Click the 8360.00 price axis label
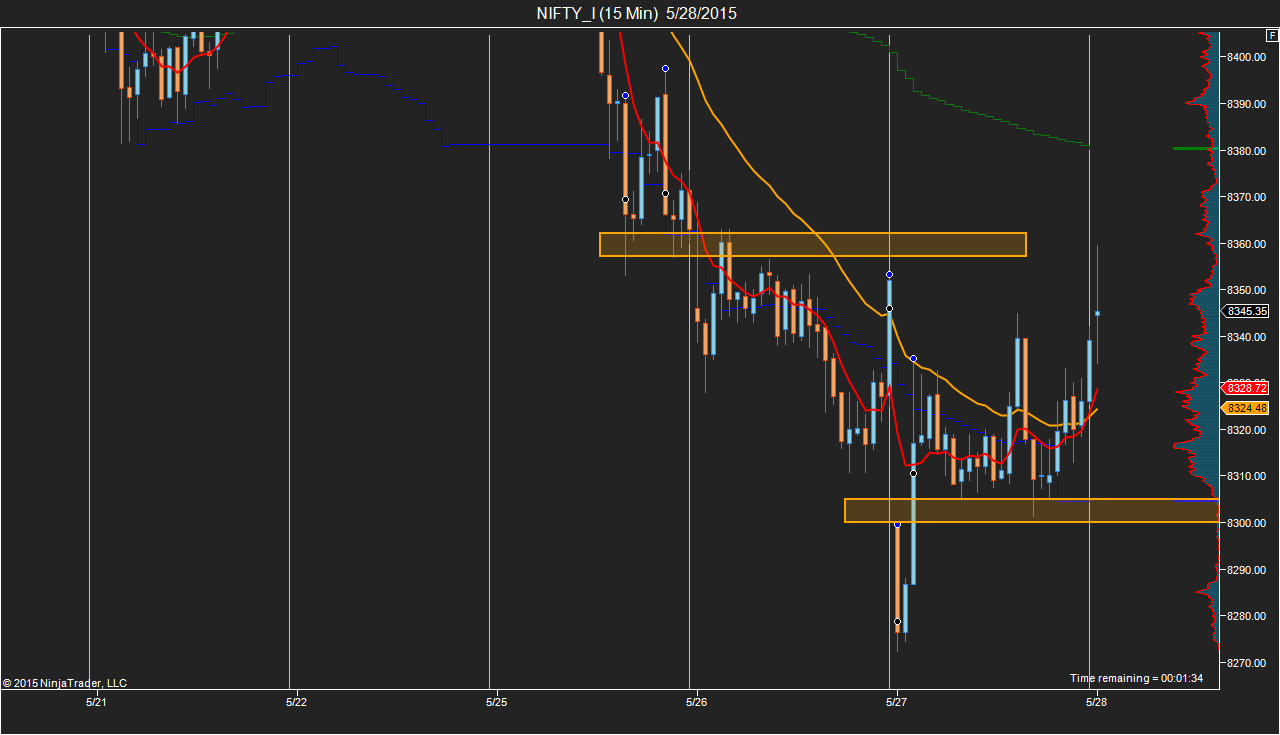The image size is (1280, 735). point(1247,244)
